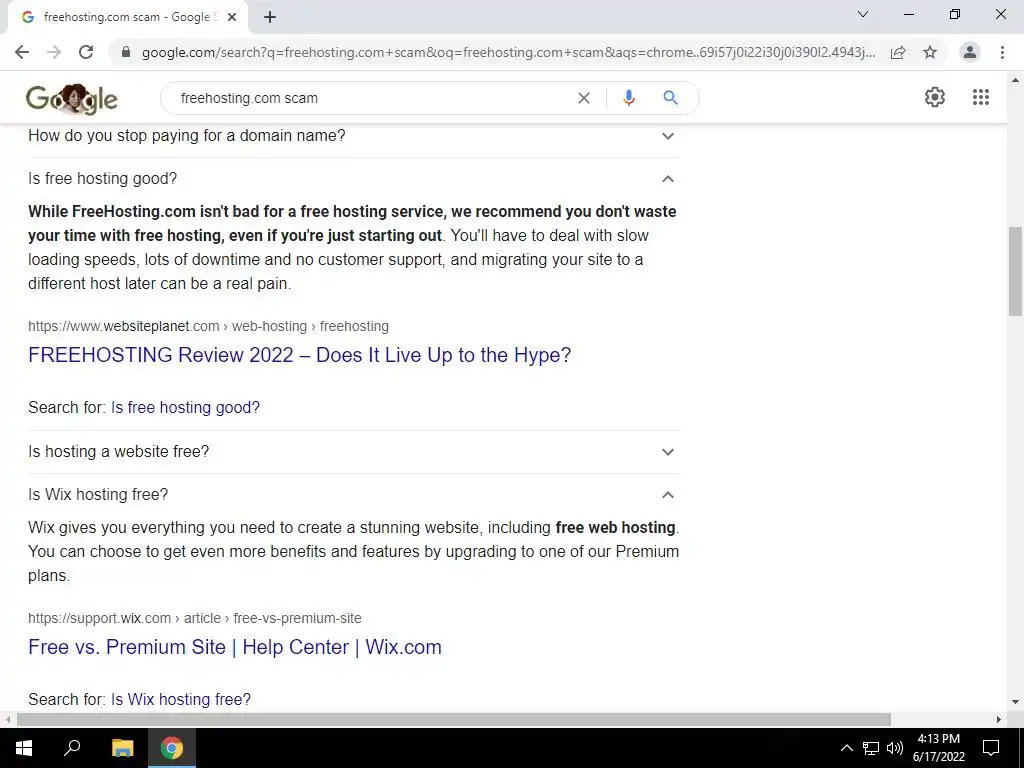Search for 'Is free hosting good?' link
This screenshot has width=1024, height=768.
(x=185, y=408)
